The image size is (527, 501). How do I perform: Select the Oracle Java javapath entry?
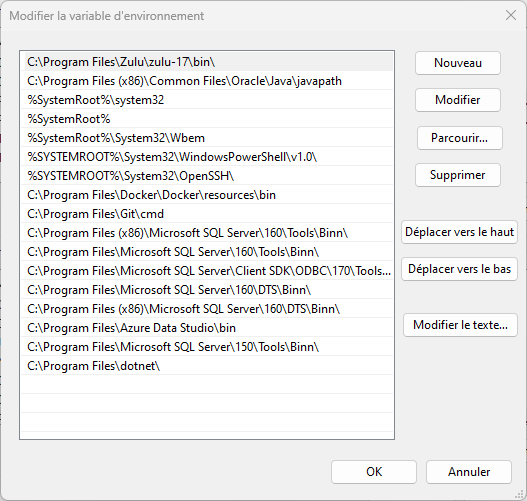[207, 81]
